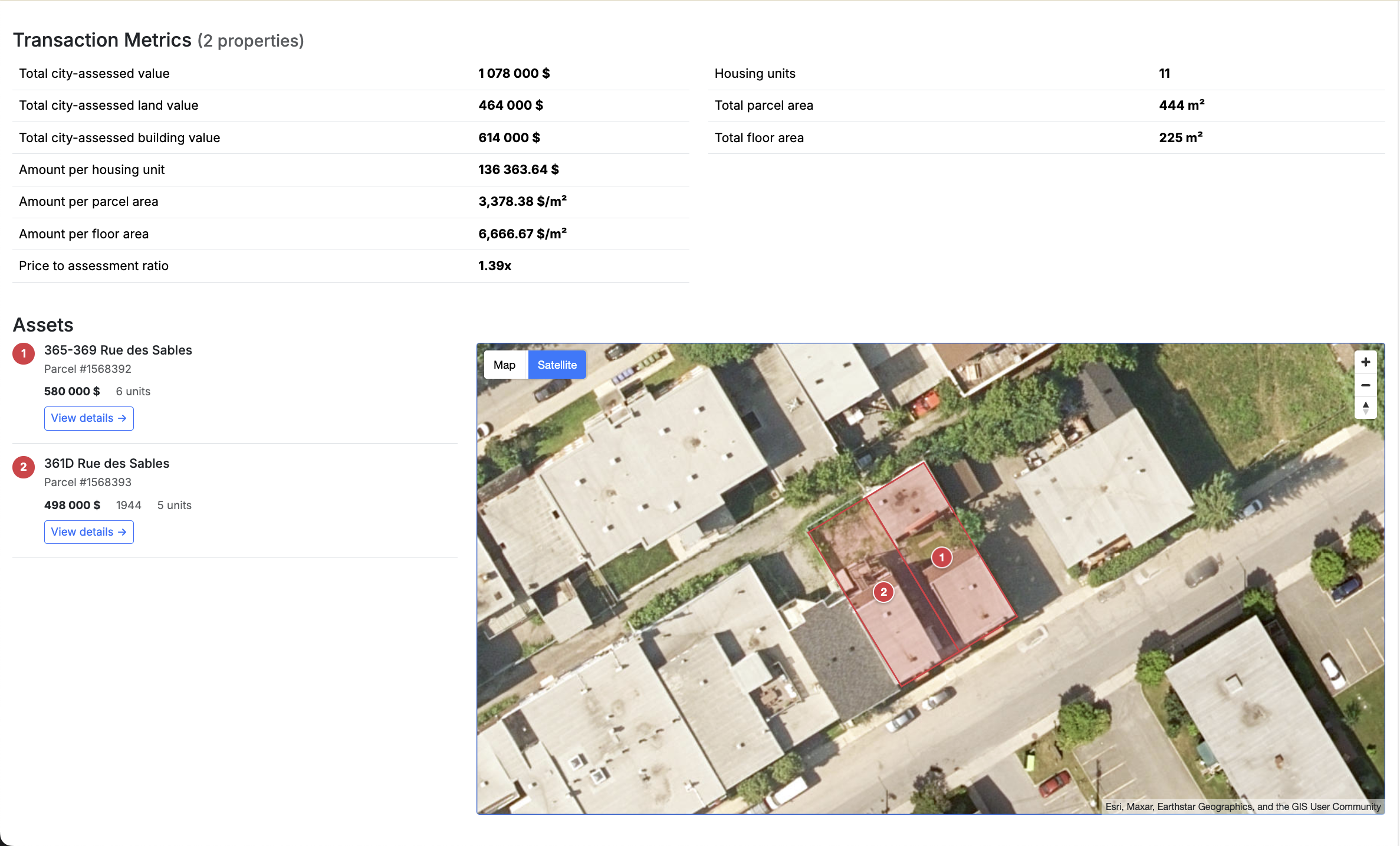Zoom in on the map with plus icon
This screenshot has width=1400, height=846.
pos(1365,362)
